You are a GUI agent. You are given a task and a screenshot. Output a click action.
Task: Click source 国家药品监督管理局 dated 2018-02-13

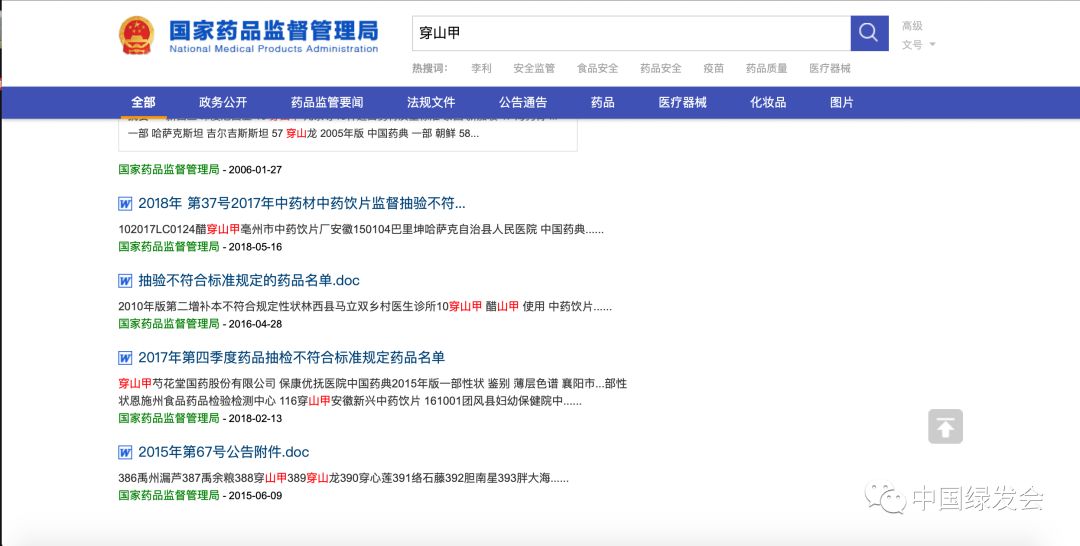click(169, 418)
